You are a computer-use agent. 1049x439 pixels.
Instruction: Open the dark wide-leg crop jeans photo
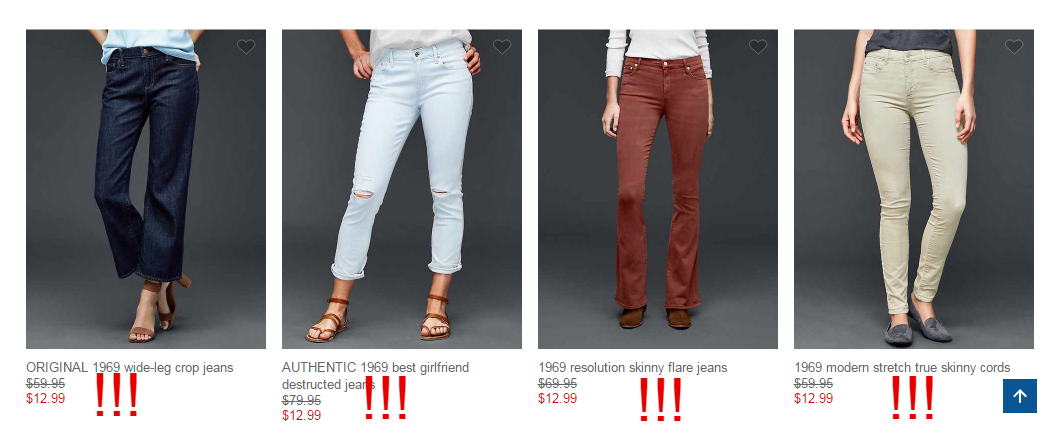click(x=146, y=189)
